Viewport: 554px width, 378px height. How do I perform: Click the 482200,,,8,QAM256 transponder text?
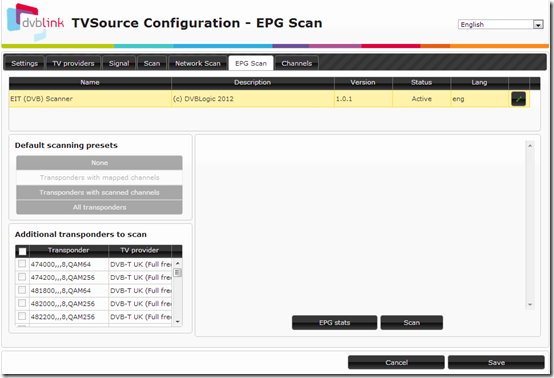coord(63,317)
